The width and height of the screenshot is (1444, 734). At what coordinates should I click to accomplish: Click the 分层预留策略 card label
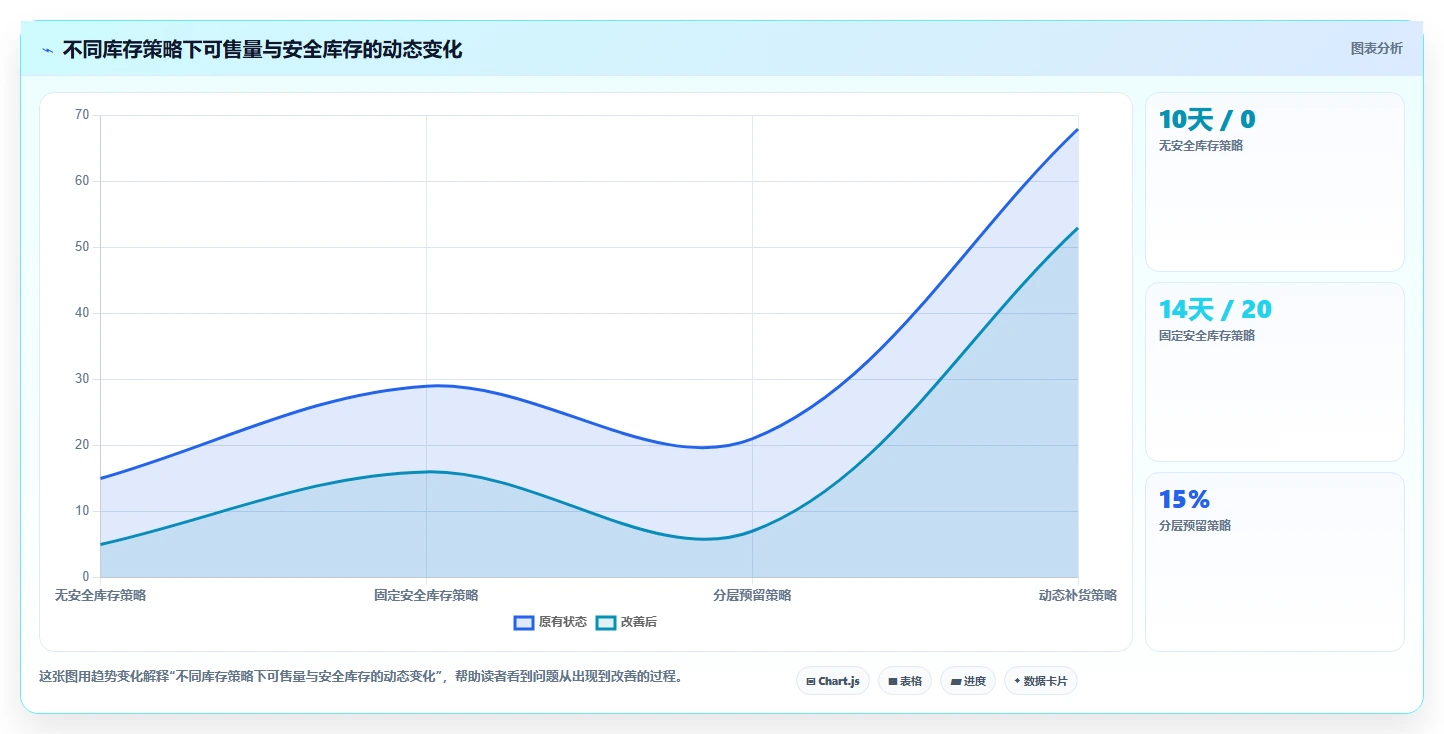(x=1195, y=526)
